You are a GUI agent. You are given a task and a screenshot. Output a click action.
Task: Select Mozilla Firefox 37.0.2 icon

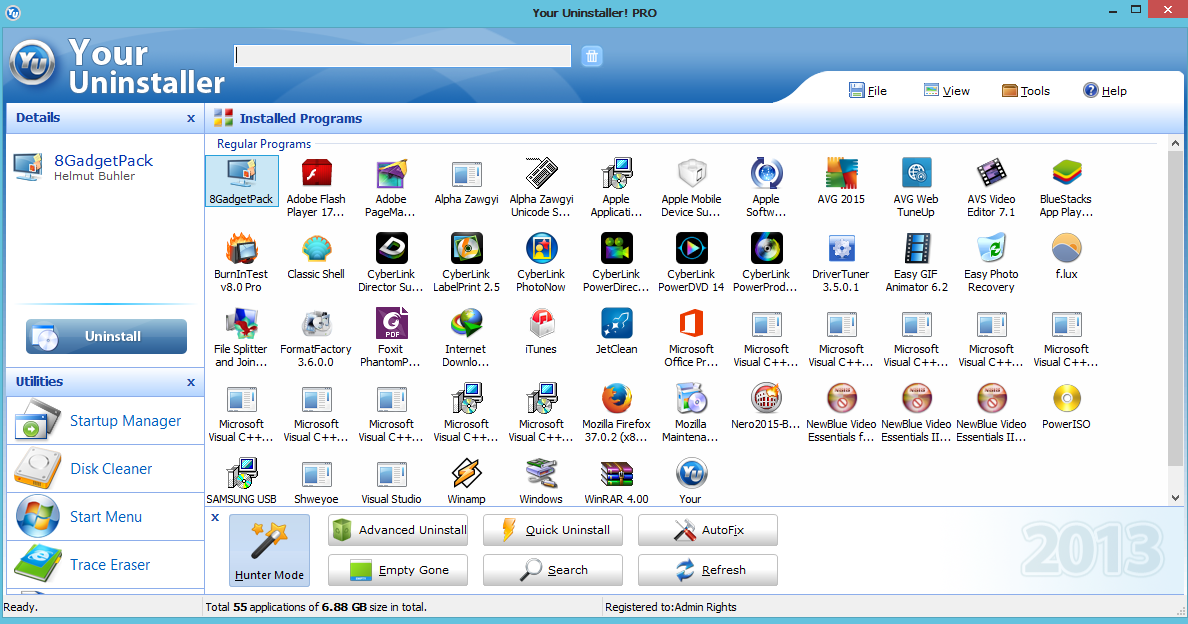616,399
